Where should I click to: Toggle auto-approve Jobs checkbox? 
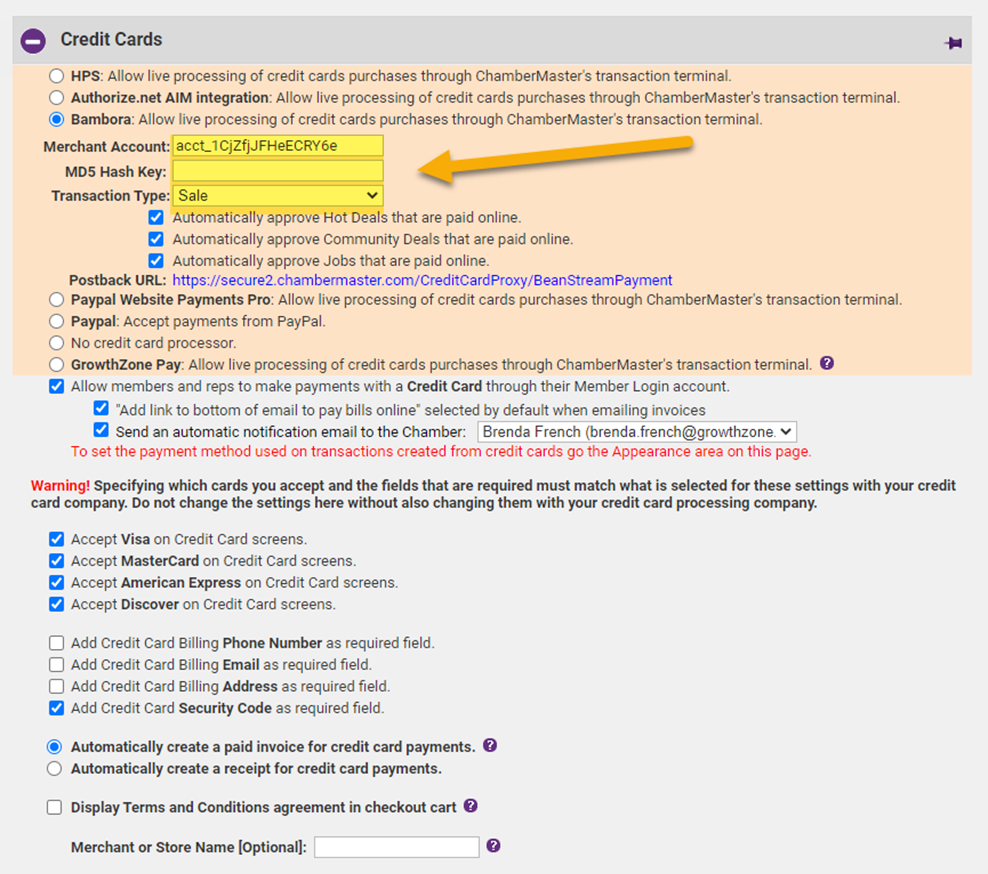(x=156, y=261)
